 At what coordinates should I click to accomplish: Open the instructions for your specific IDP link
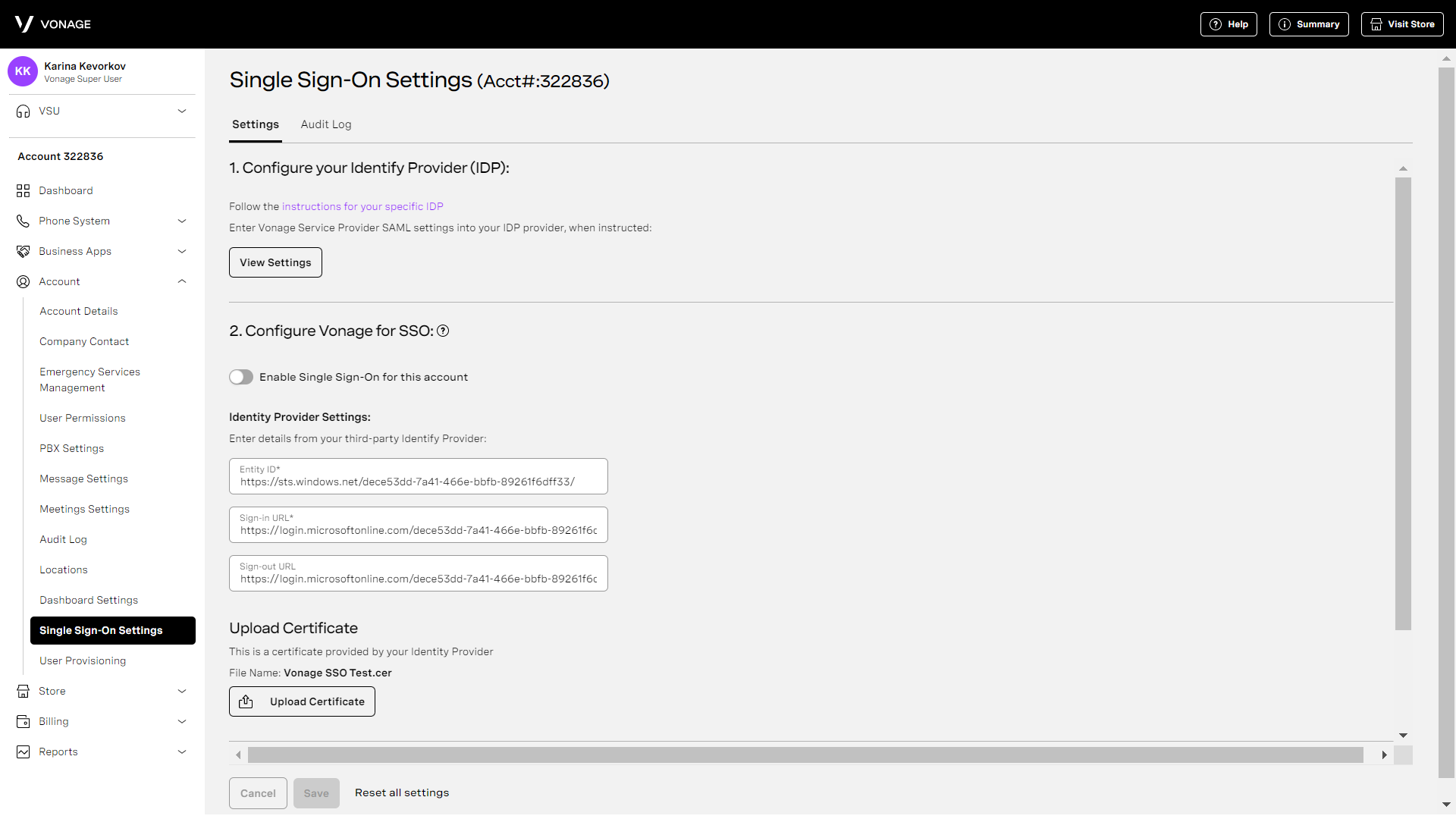[362, 206]
